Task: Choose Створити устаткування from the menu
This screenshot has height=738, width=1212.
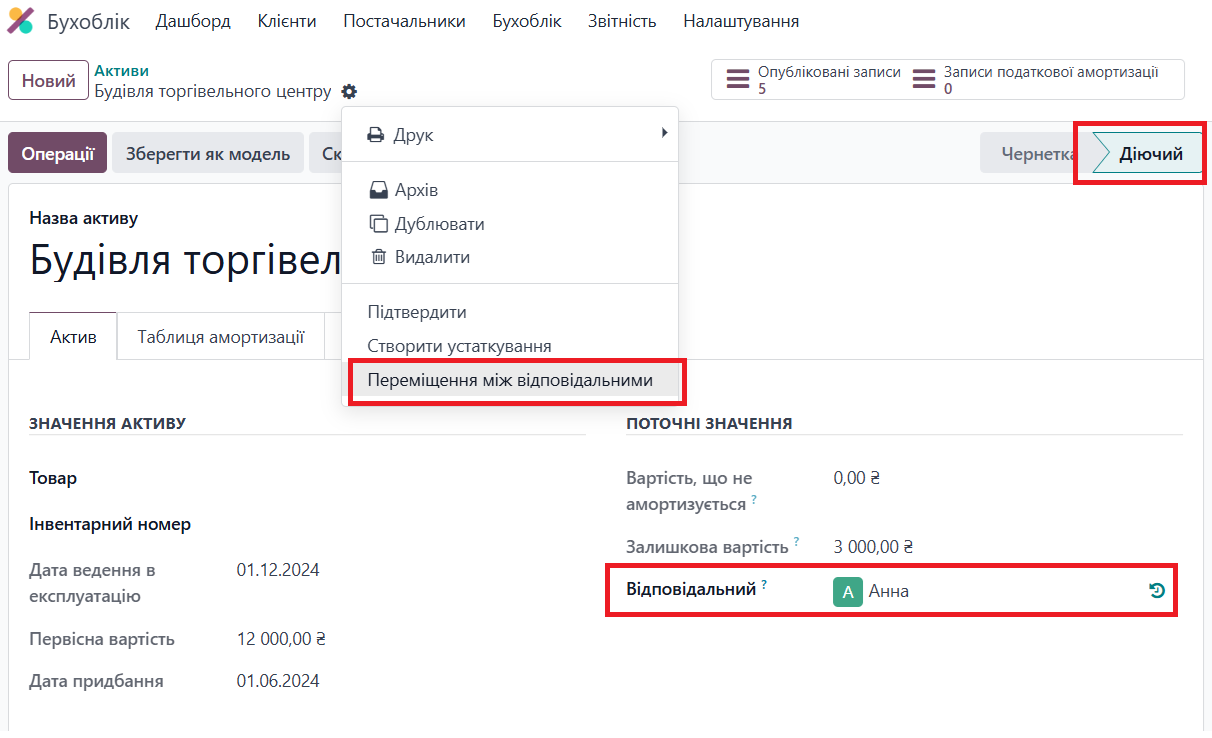Action: [x=460, y=346]
